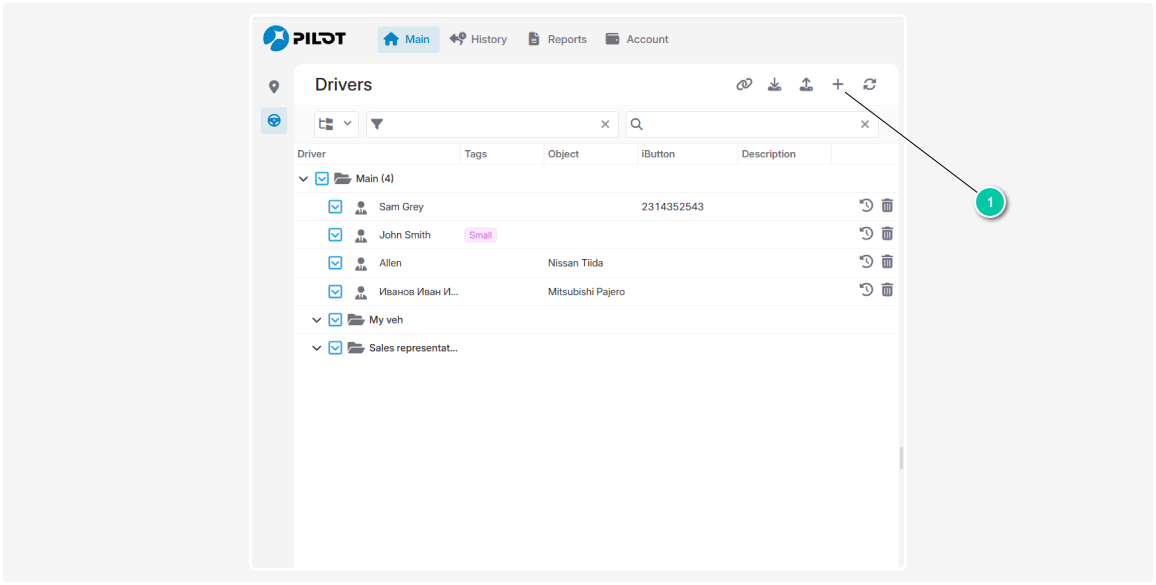Click the download import icon
The height and width of the screenshot is (585, 1156).
[774, 85]
